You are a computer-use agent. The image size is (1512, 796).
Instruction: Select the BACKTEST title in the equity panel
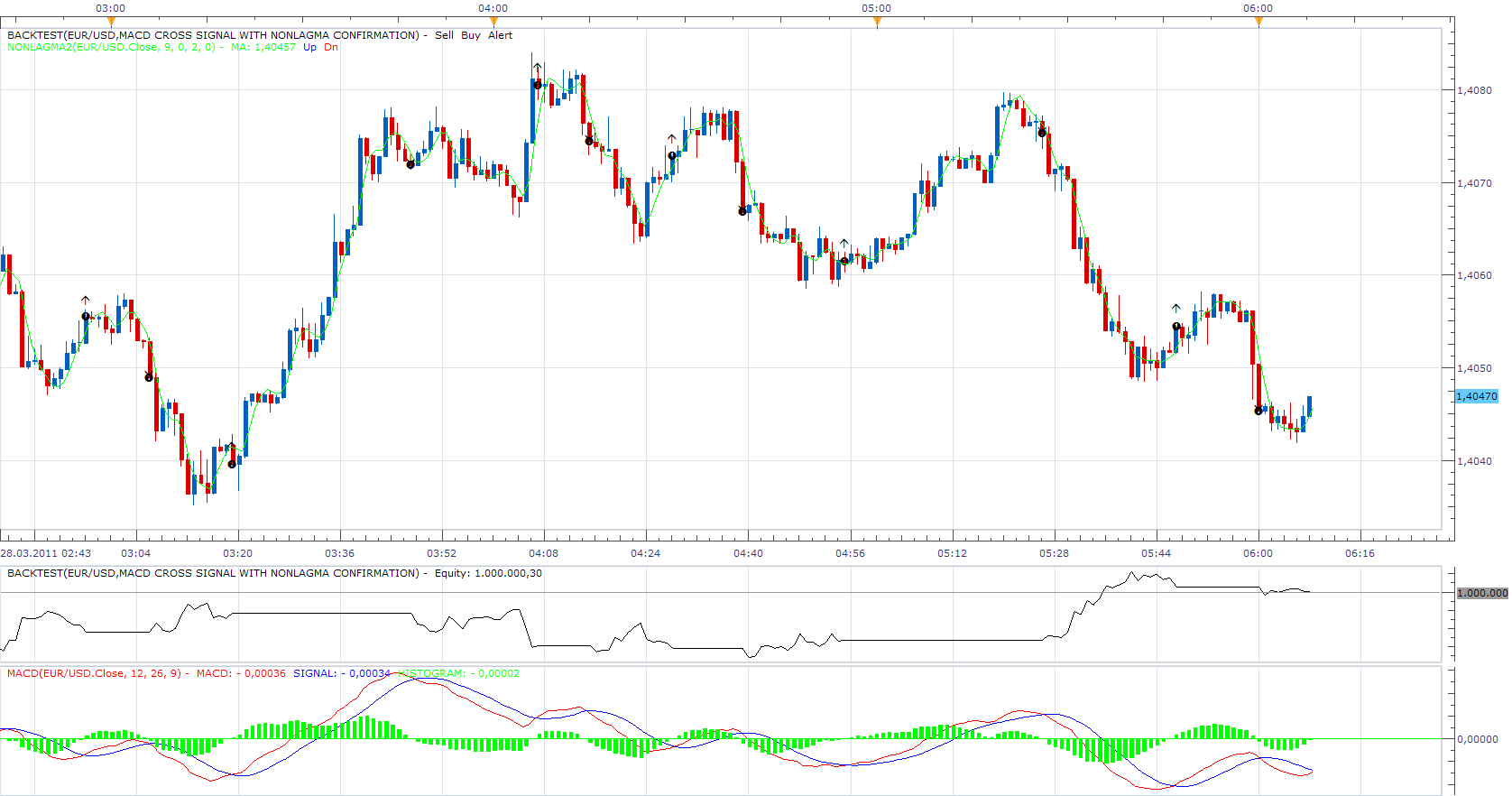[213, 573]
